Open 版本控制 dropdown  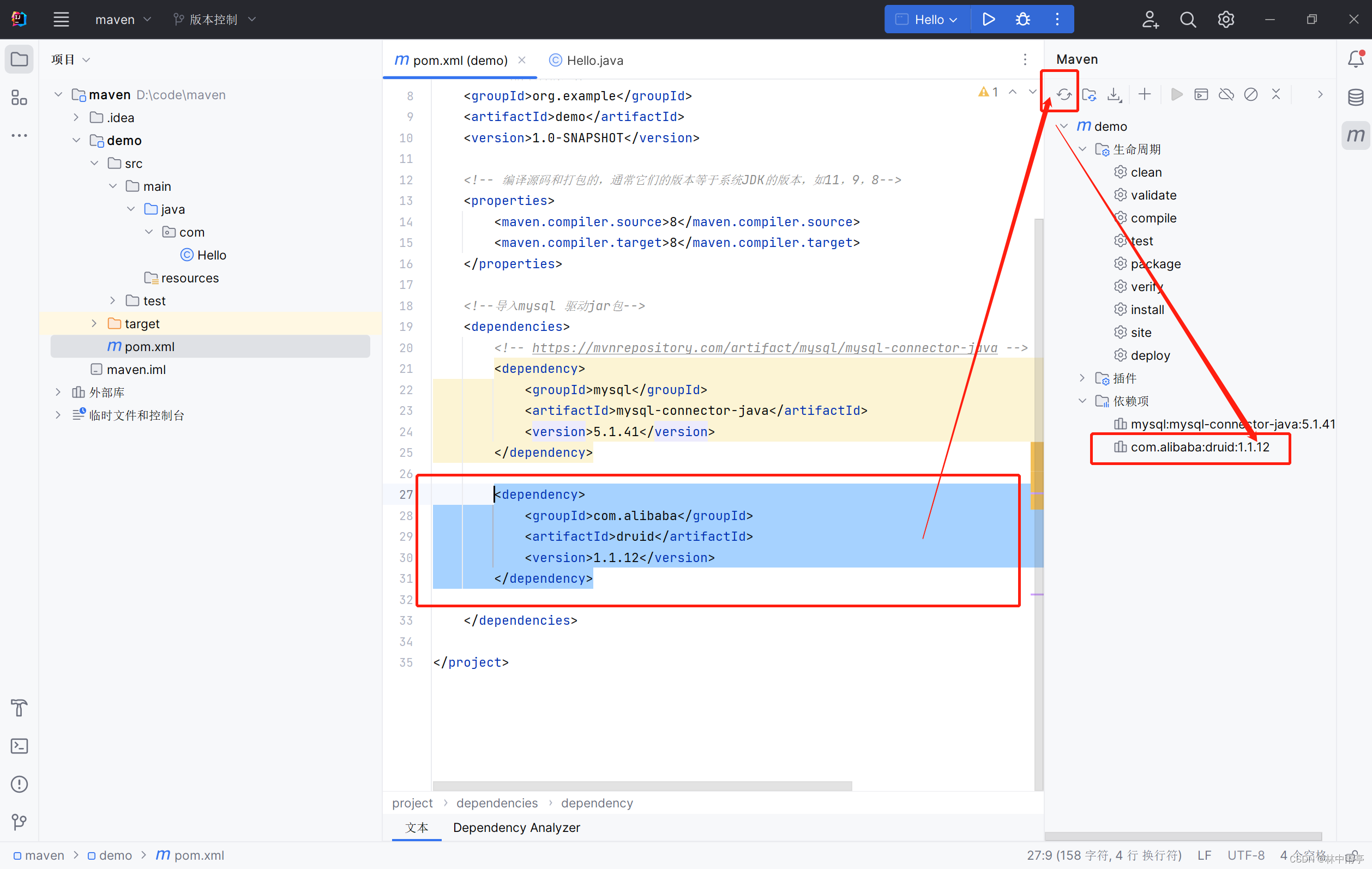[215, 20]
